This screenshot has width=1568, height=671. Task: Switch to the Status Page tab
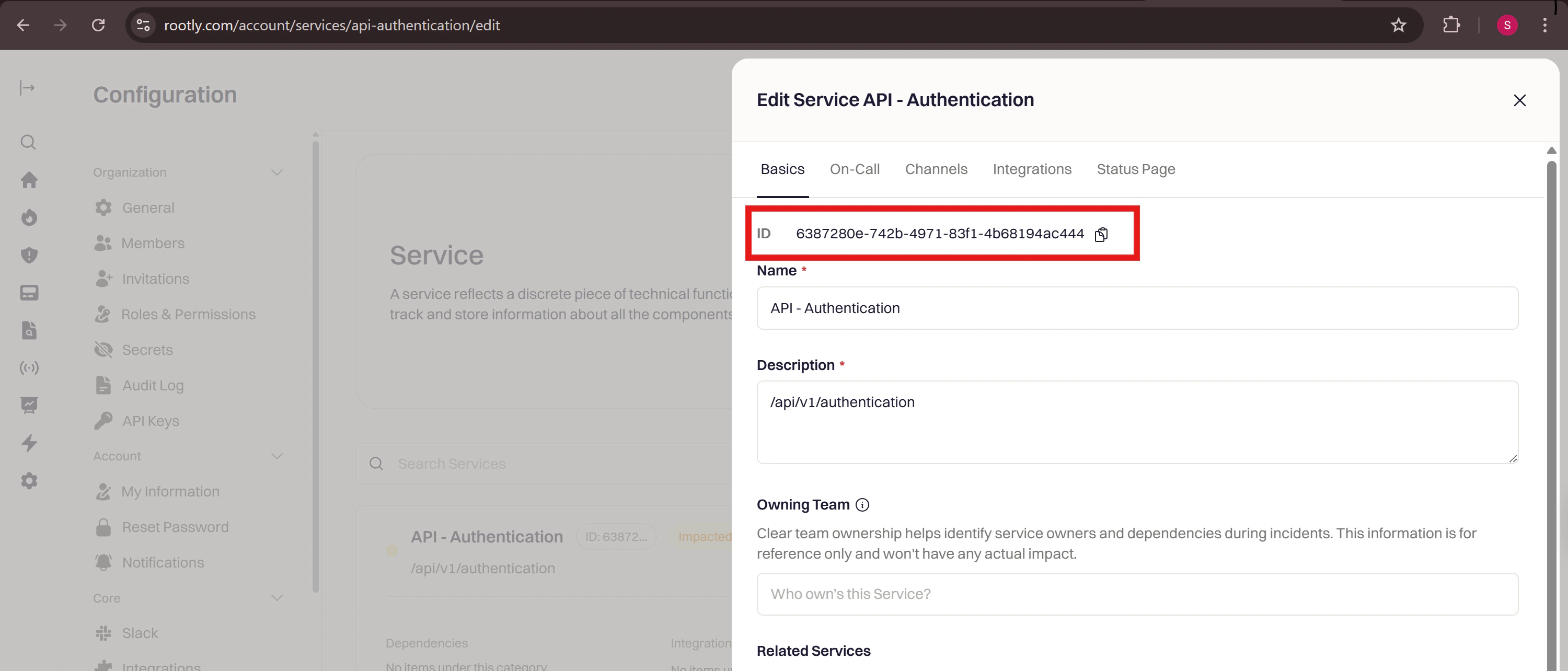click(x=1135, y=169)
